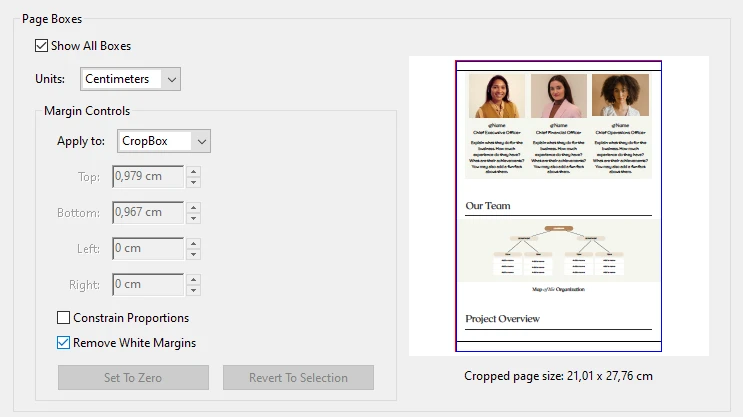Click the Margin Controls group label

pos(87,111)
